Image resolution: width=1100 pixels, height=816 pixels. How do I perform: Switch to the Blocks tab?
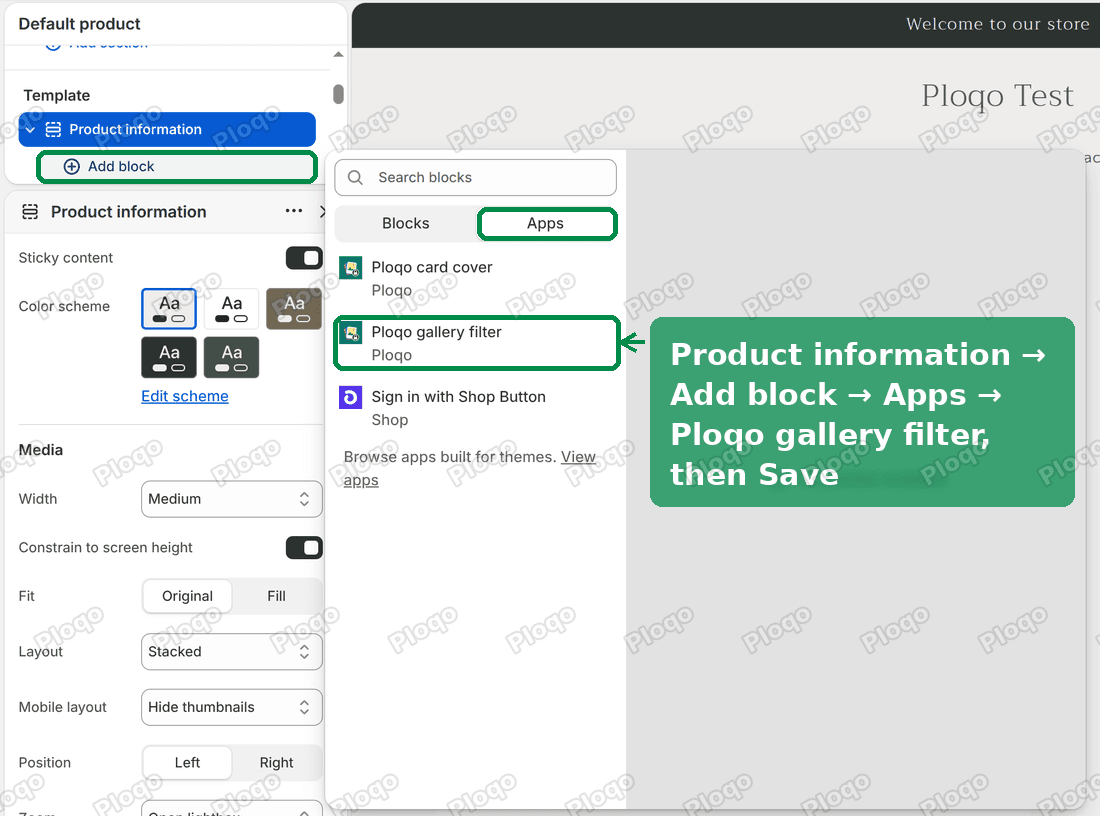[405, 224]
